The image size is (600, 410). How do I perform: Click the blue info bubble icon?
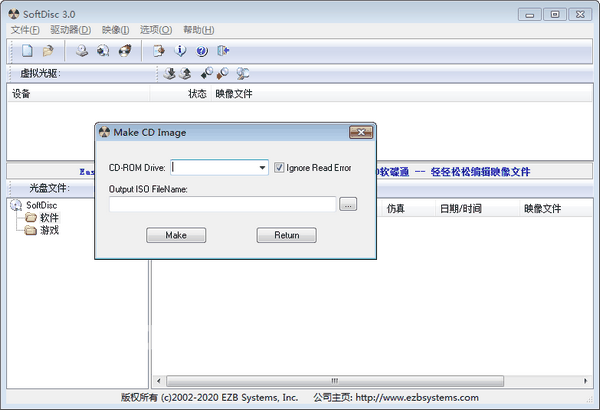tap(180, 51)
